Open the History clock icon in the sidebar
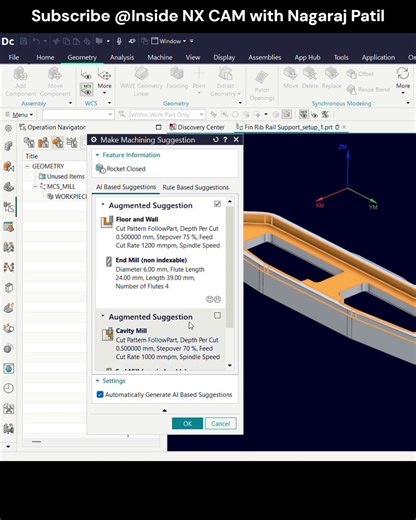 point(9,388)
